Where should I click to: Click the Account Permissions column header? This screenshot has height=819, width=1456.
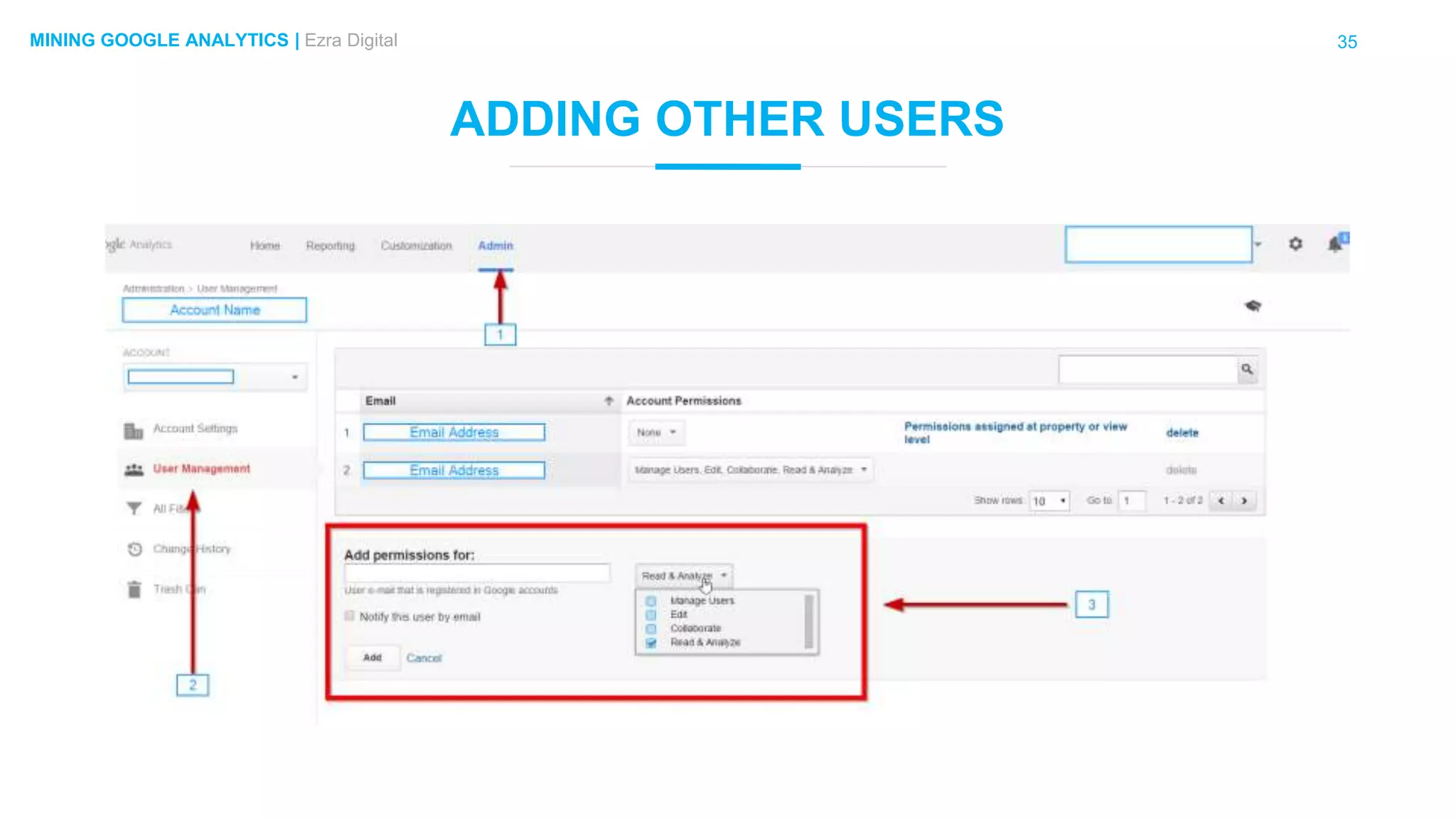coord(683,401)
